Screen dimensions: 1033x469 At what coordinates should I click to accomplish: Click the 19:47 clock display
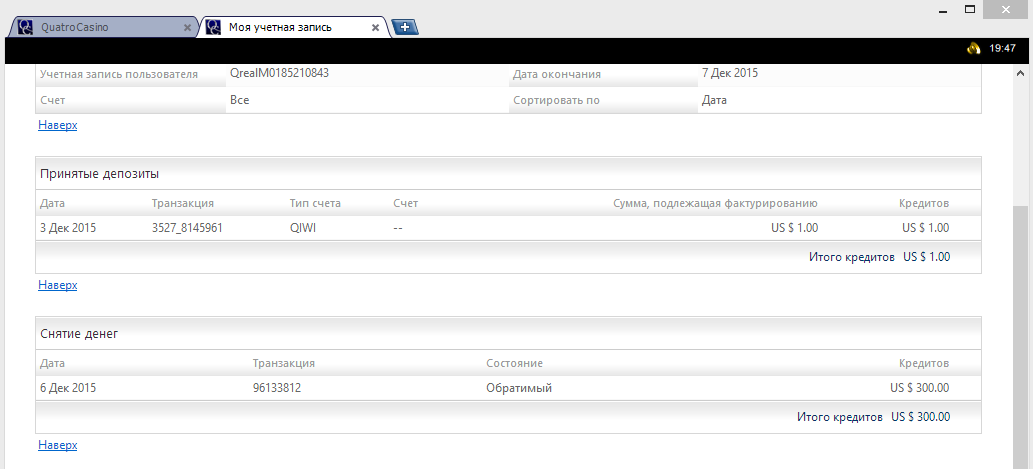[1002, 48]
